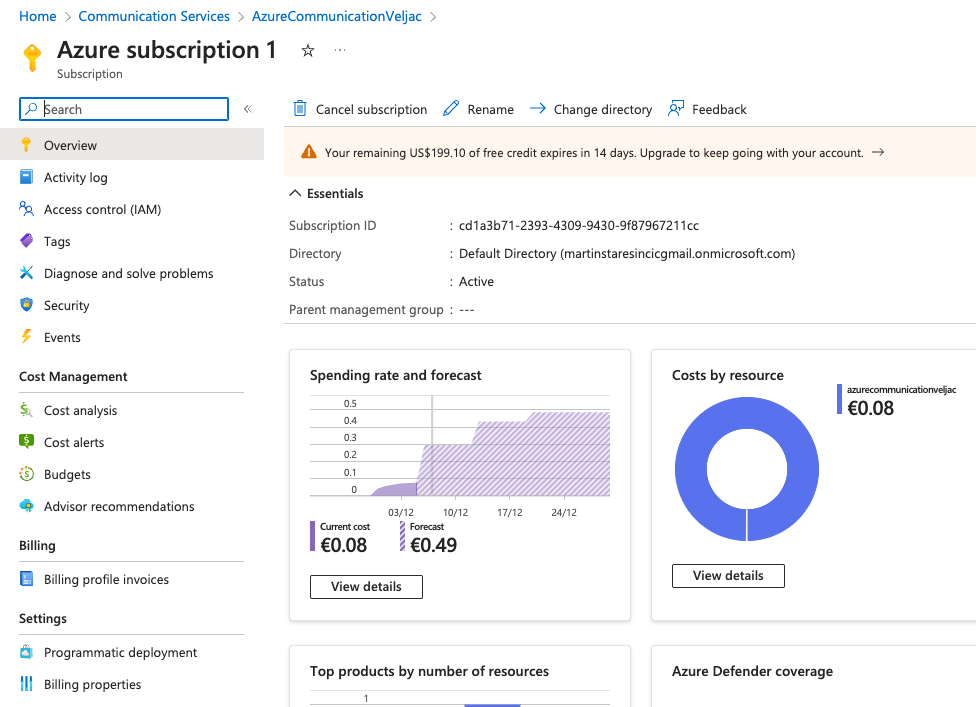Navigate to Home via breadcrumb

[37, 16]
